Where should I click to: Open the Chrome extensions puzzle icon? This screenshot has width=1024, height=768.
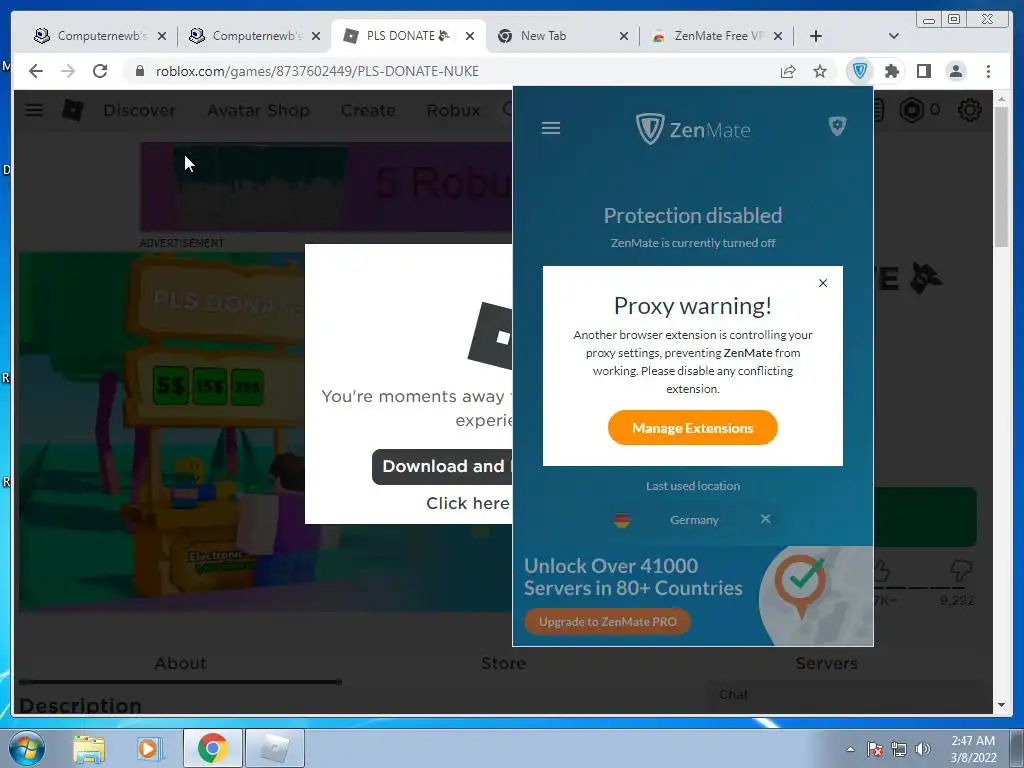click(891, 71)
